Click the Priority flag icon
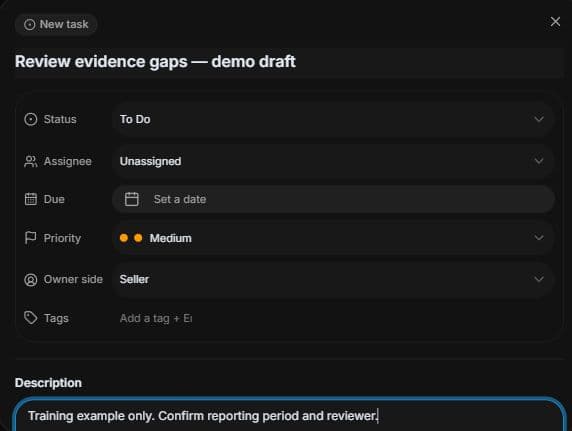Viewport: 572px width, 431px height. [31, 238]
